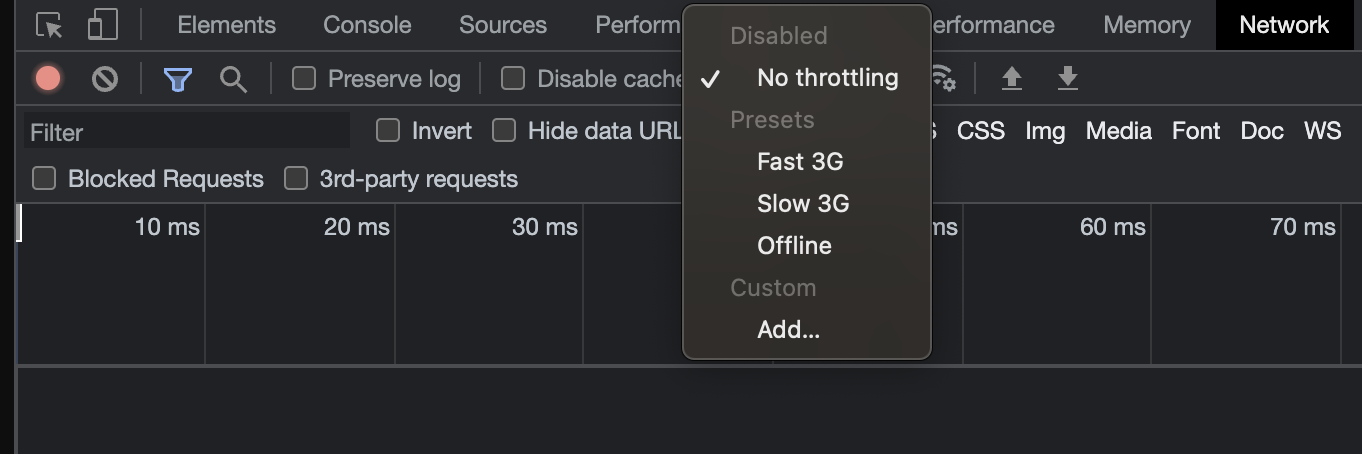The width and height of the screenshot is (1362, 454).
Task: Enable the Blocked Requests checkbox
Action: tap(44, 178)
